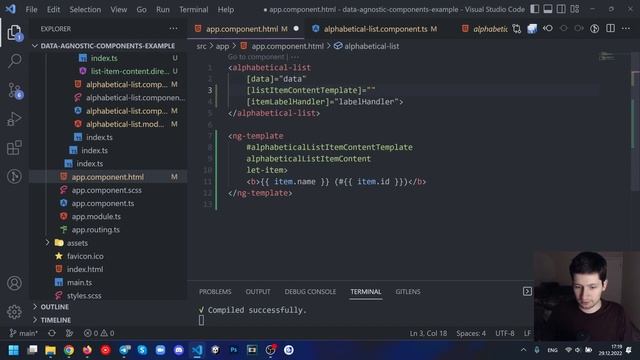This screenshot has height=360, width=640.
Task: Open app.component.scss in explorer
Action: 107,190
